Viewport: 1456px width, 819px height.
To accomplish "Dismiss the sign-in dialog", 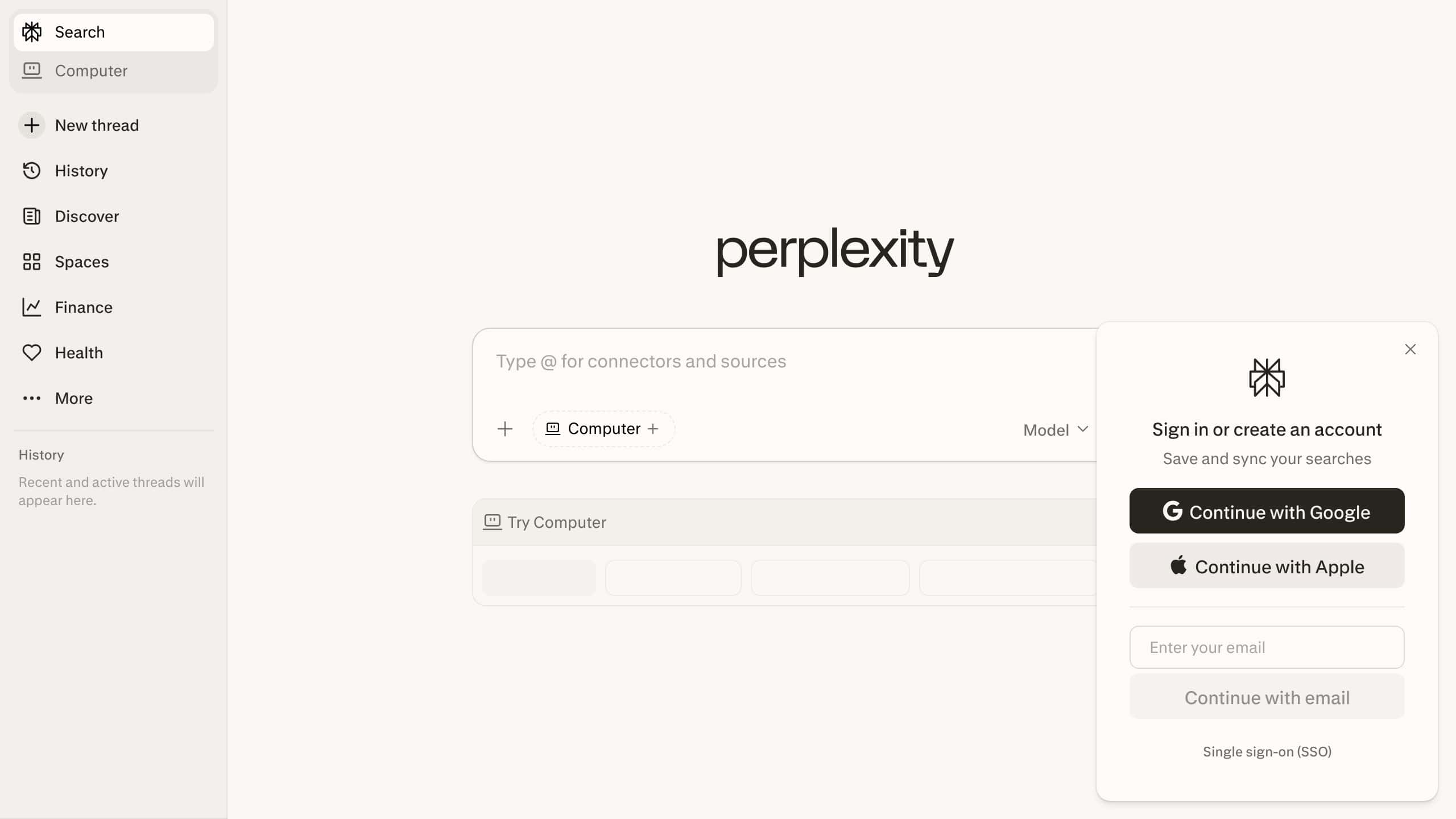I will tap(1411, 349).
